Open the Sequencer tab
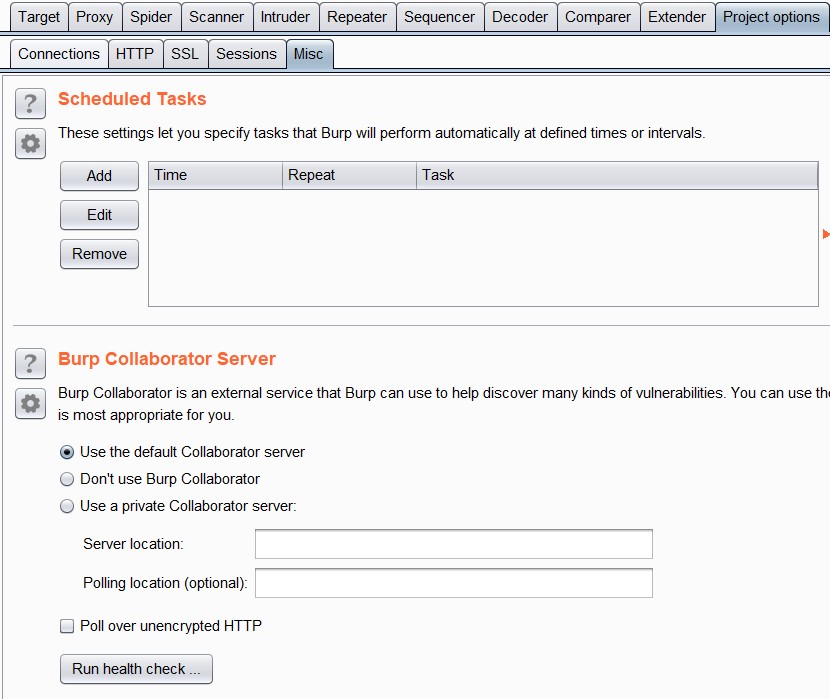The width and height of the screenshot is (830, 699). click(439, 17)
